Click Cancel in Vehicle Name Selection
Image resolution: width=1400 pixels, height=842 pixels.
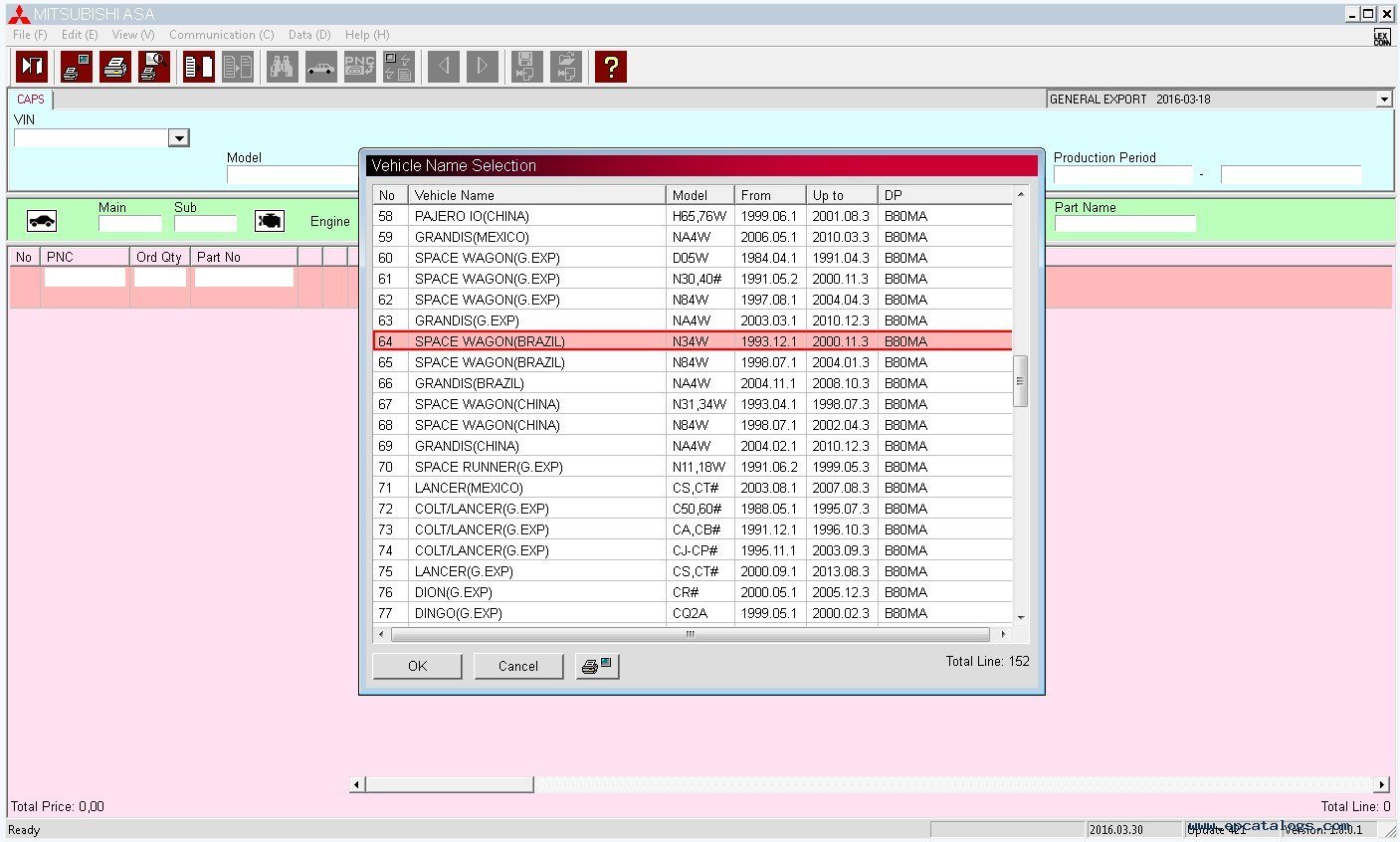pos(518,666)
